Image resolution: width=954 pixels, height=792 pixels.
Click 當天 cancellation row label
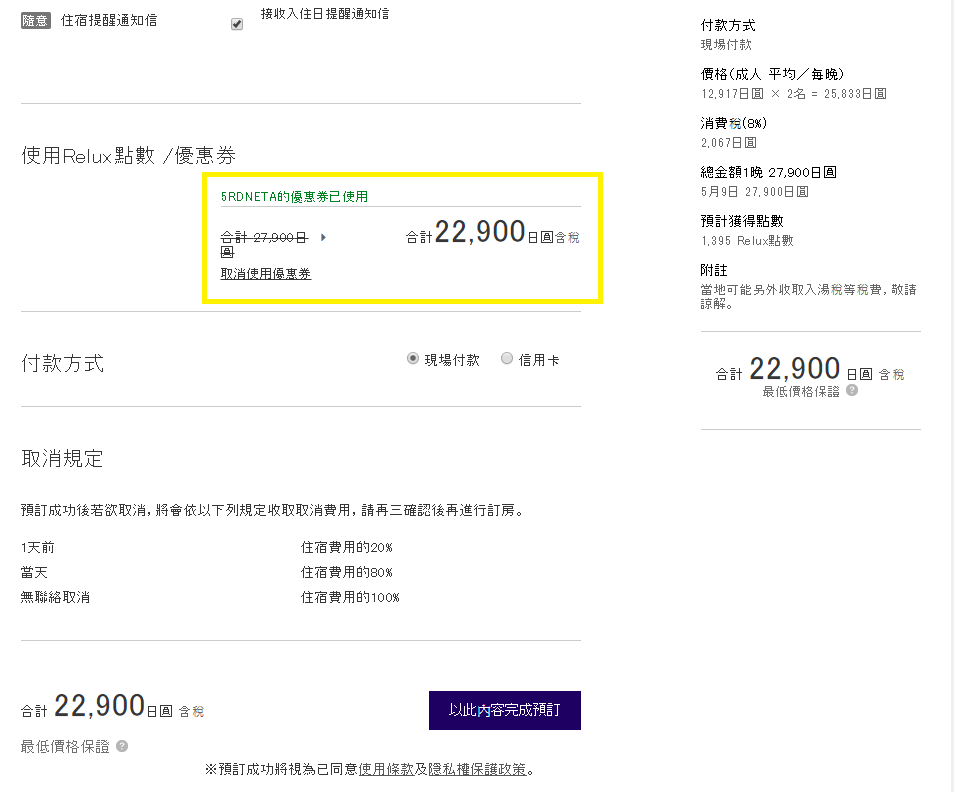pos(34,572)
